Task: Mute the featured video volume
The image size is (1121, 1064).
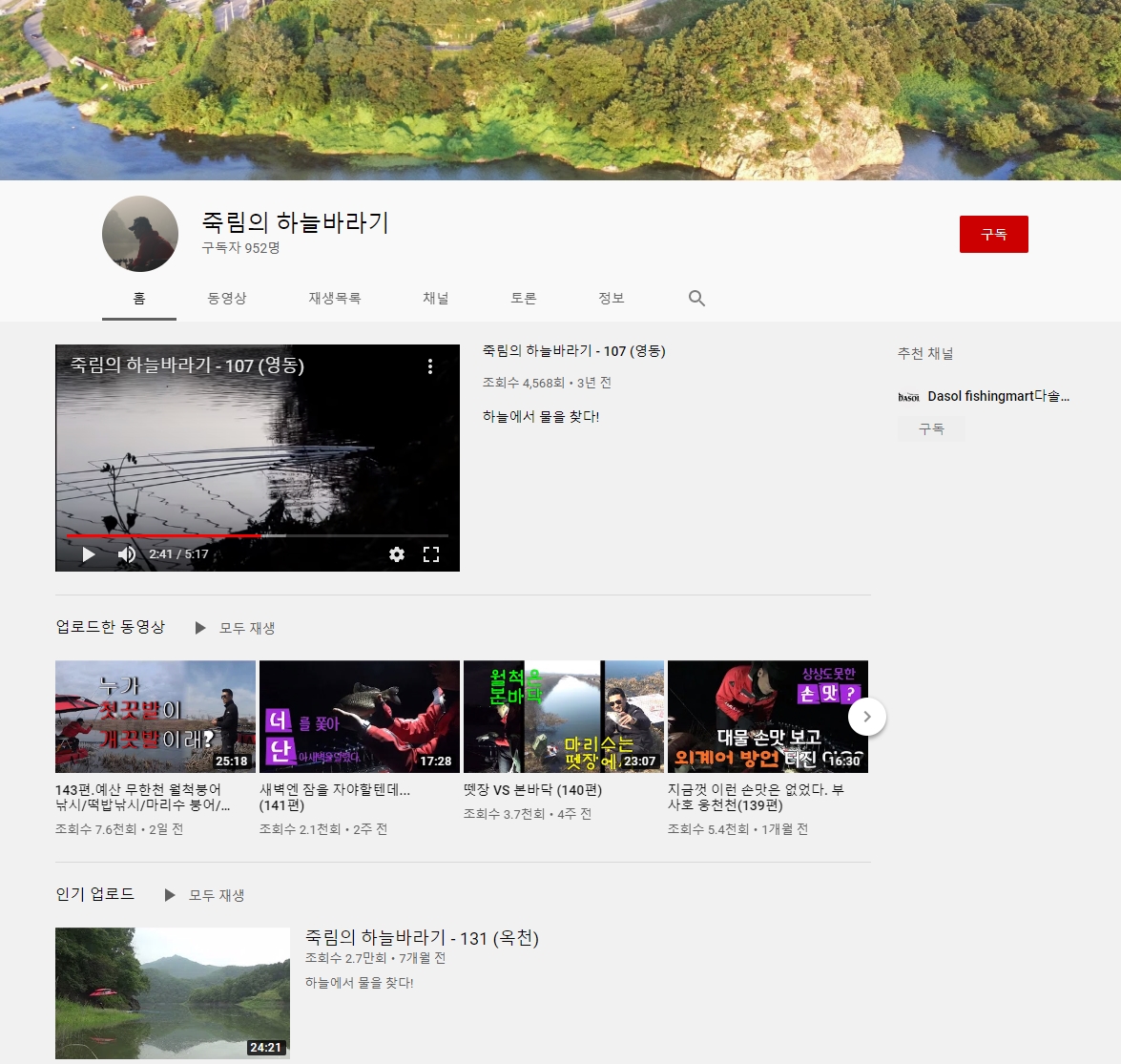Action: point(126,554)
